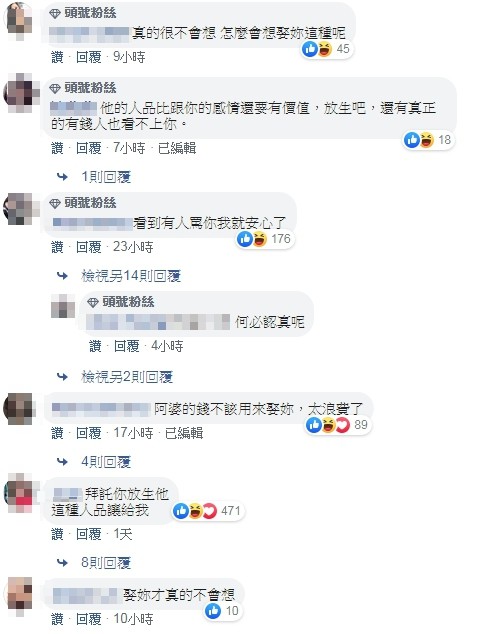
Task: Click the thumbs-up icon beside count 10
Action: coord(213,611)
